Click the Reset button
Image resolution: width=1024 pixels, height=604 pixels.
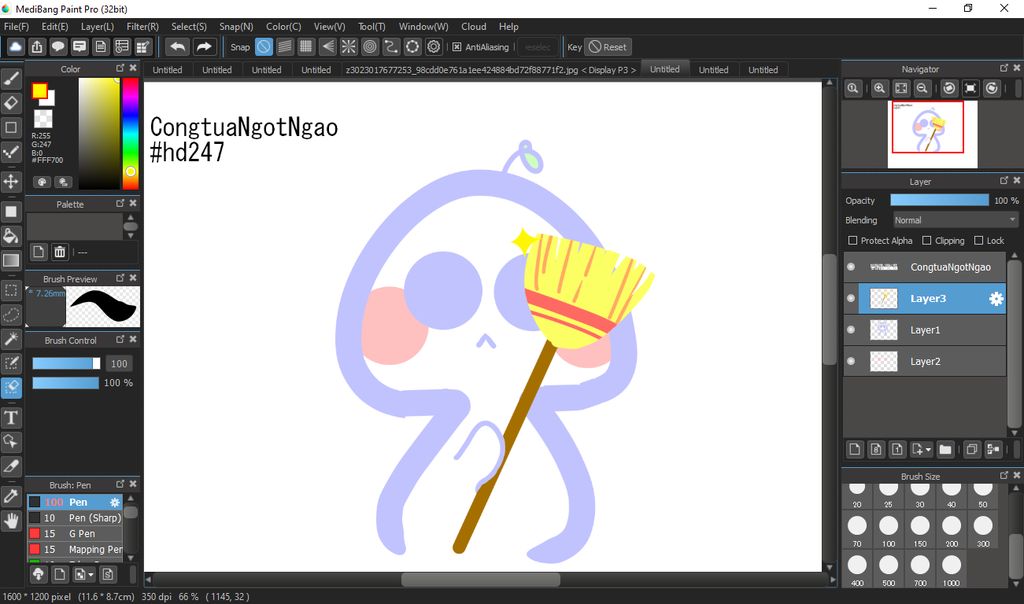click(x=607, y=47)
